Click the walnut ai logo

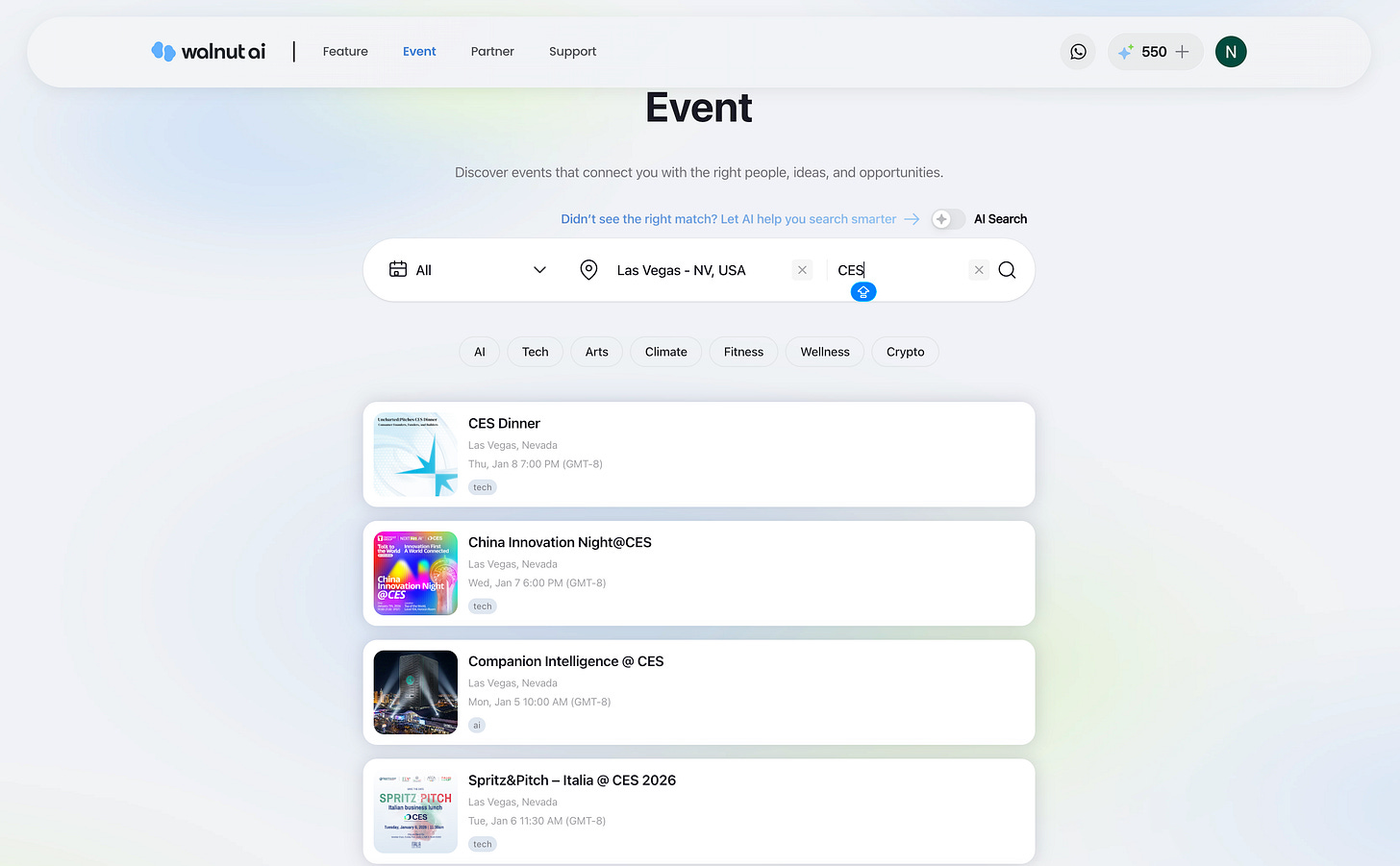pos(209,52)
